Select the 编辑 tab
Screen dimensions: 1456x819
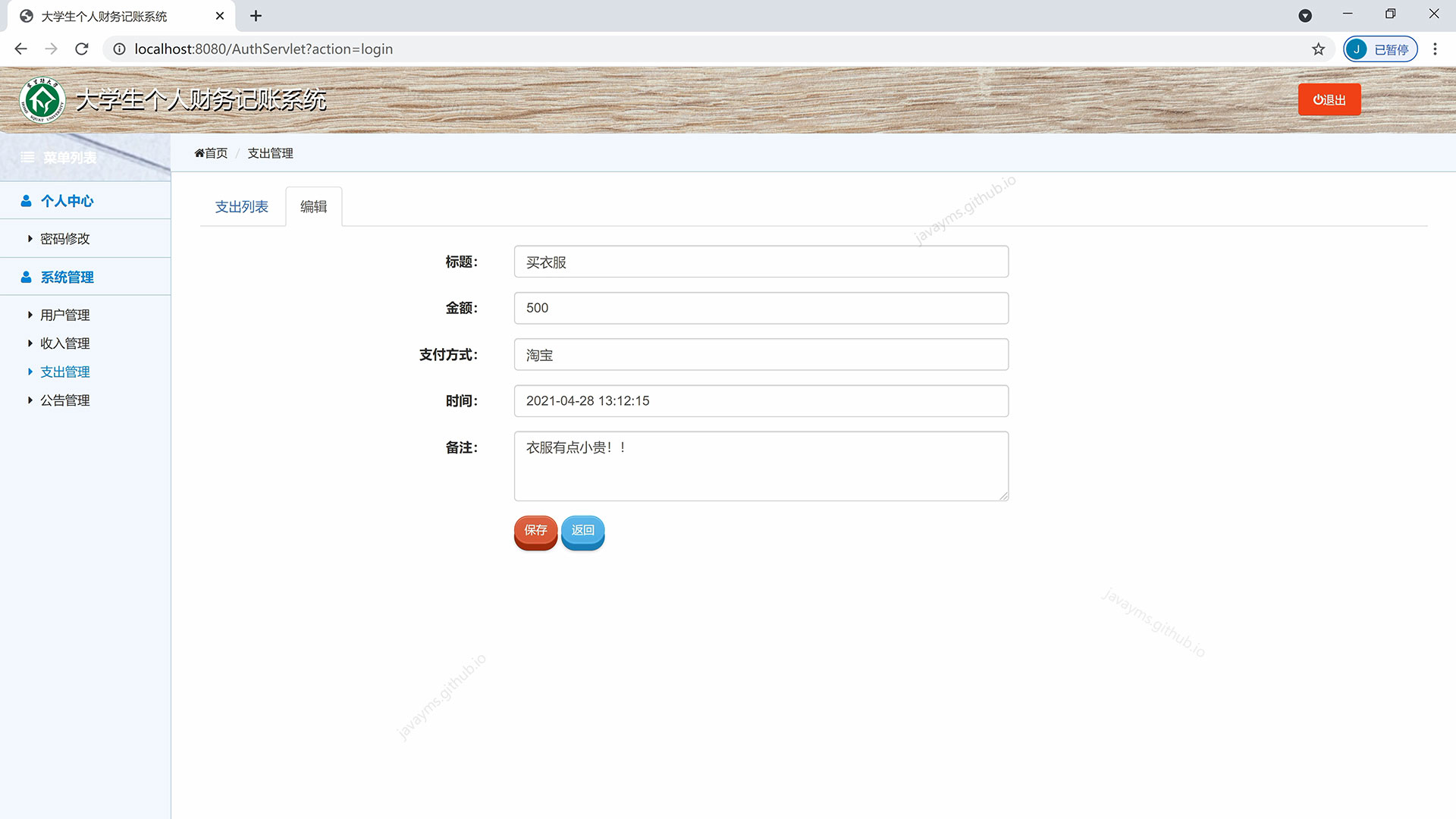tap(313, 207)
